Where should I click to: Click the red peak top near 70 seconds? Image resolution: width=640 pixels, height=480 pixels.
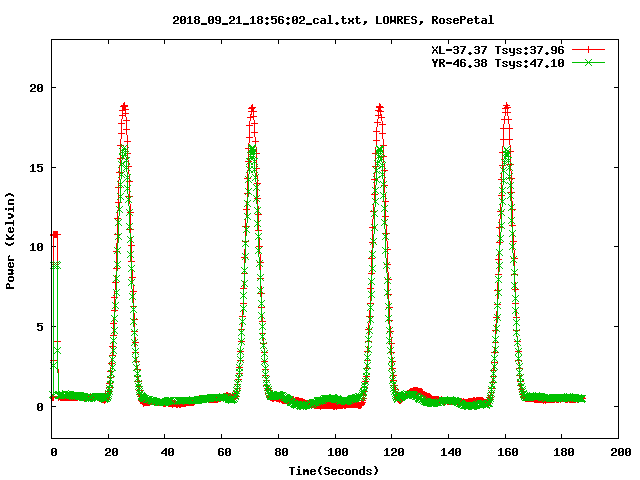pos(252,109)
